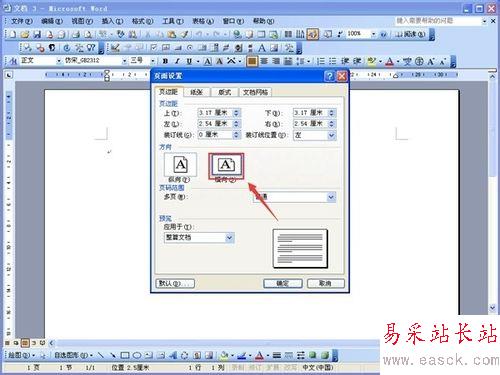This screenshot has width=500, height=375.
Task: Click the Cancel (取消) button
Action: point(325,284)
